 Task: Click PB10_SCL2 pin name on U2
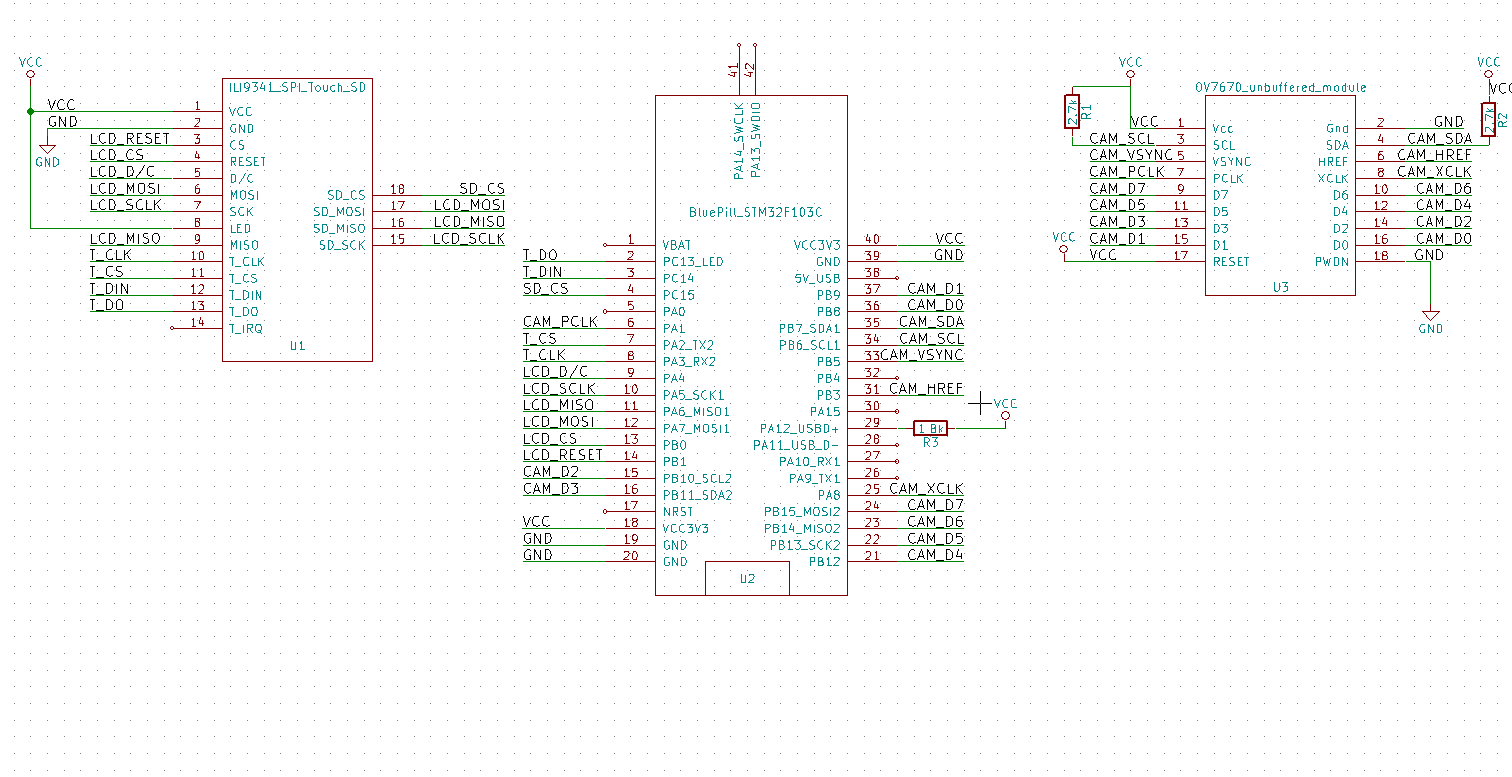point(697,478)
